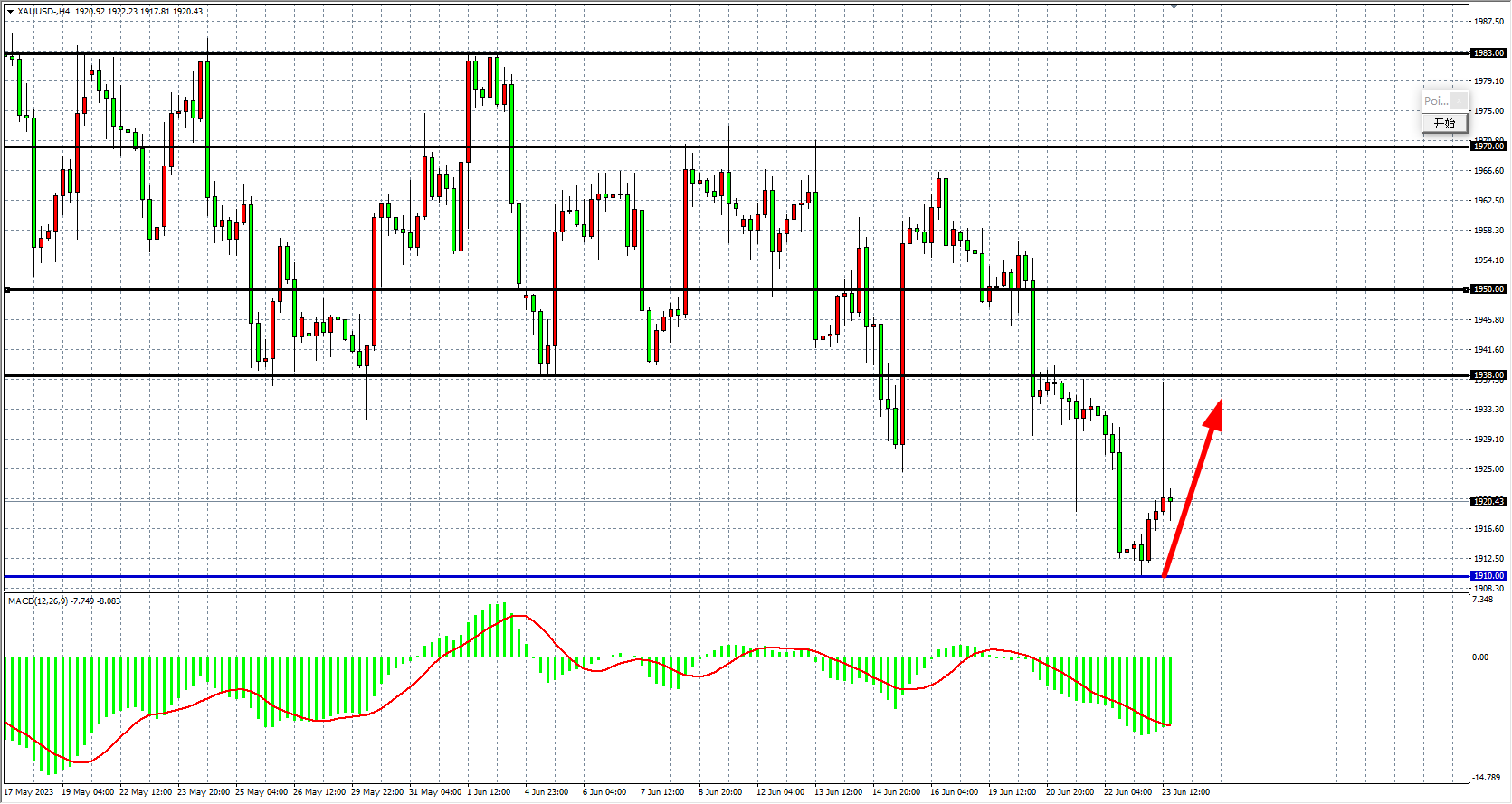Select right anchor handle of 1950 line

1466,290
